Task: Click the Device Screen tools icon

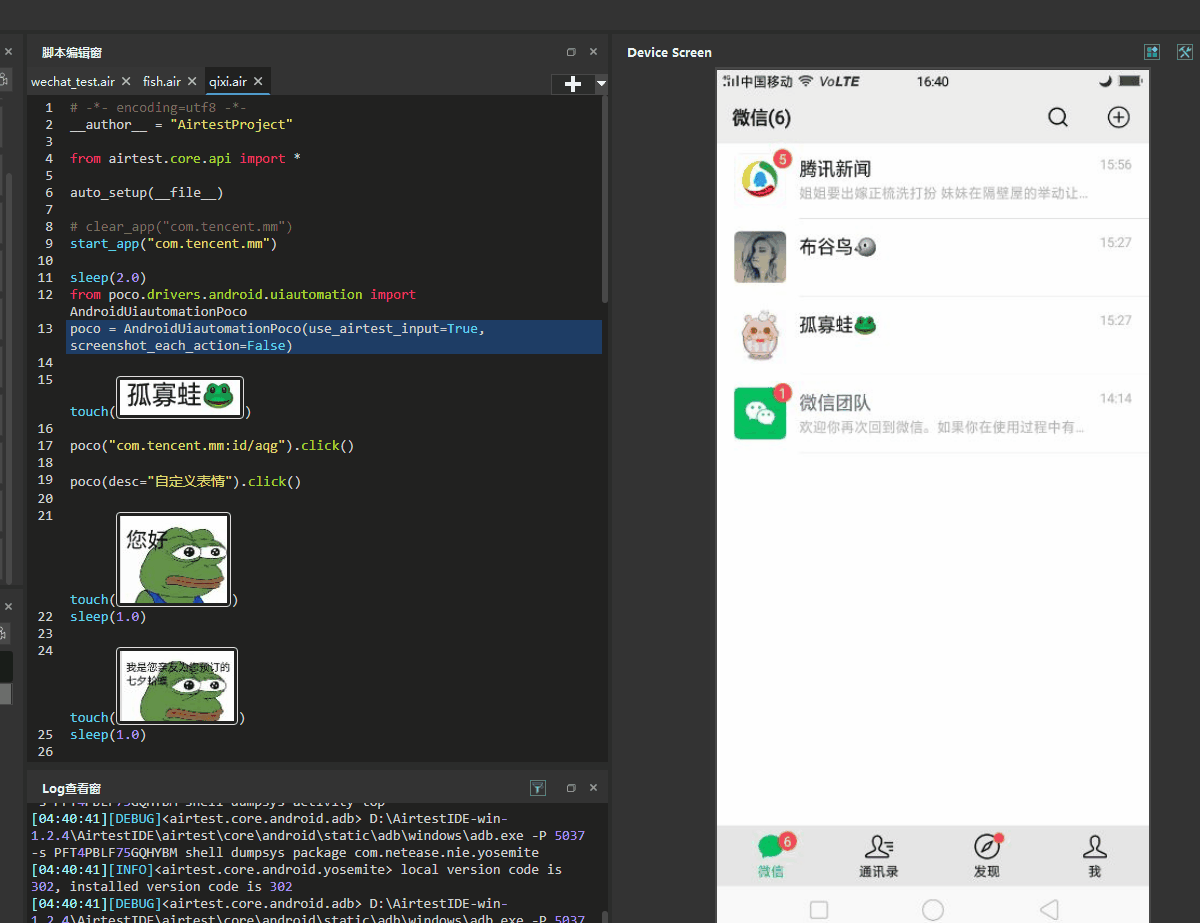Action: pyautogui.click(x=1185, y=52)
